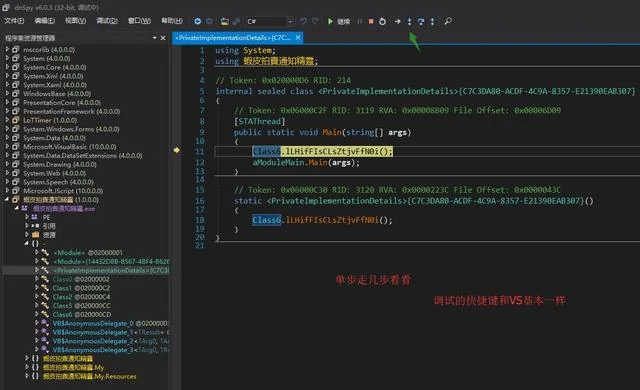Expand the PE node in the tree
This screenshot has height=390, width=640.
(27, 217)
